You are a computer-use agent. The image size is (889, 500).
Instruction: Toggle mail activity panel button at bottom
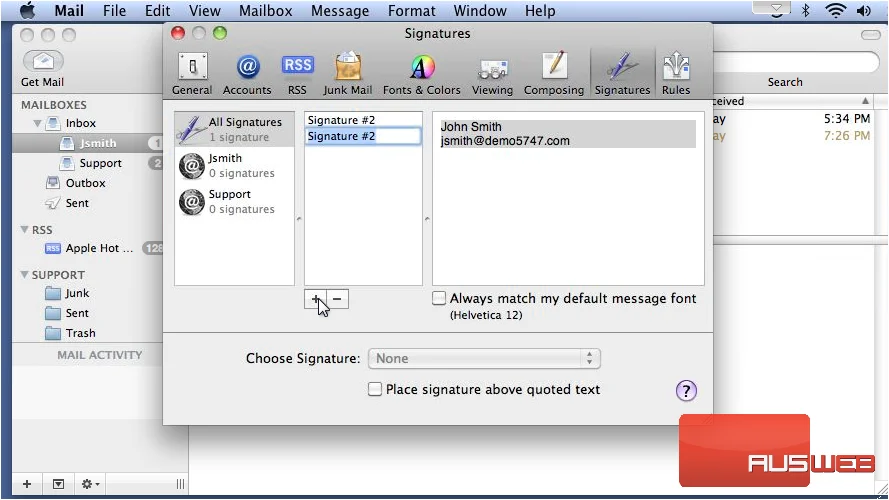tap(58, 484)
